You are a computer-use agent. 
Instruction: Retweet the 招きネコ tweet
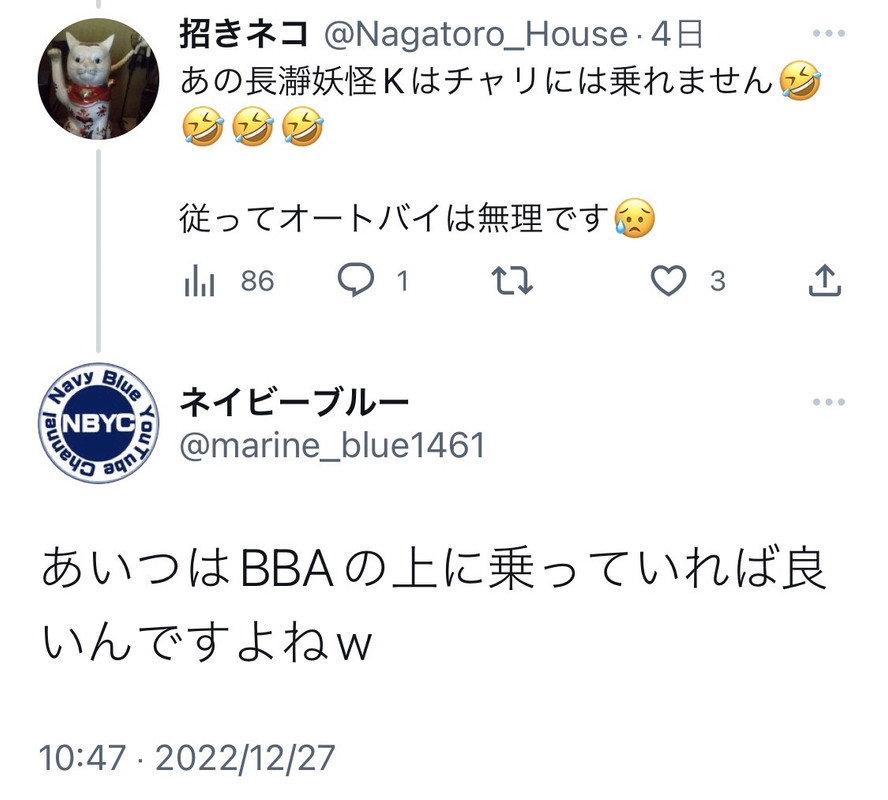tap(512, 281)
